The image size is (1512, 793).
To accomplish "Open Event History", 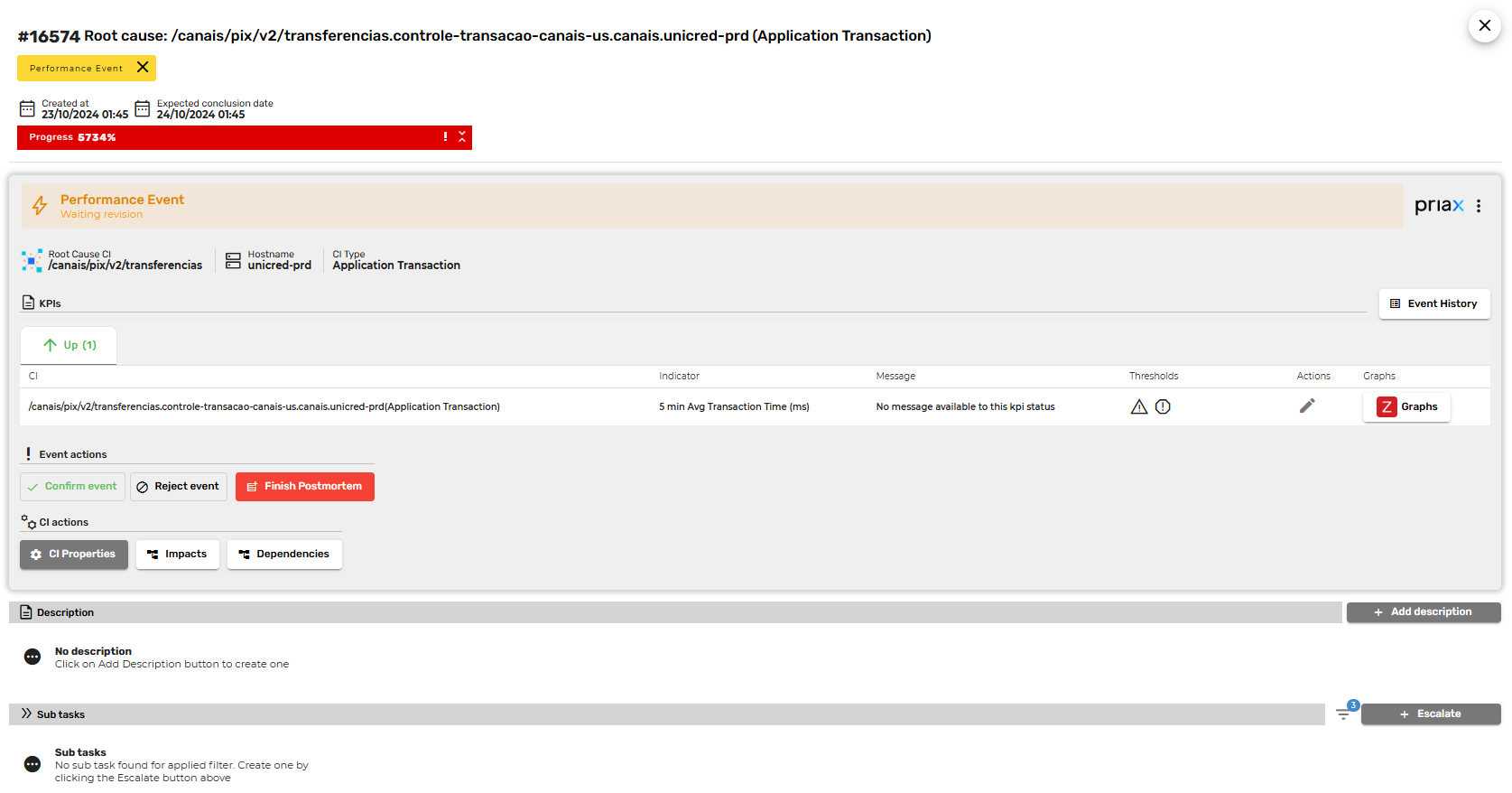I will pos(1433,304).
